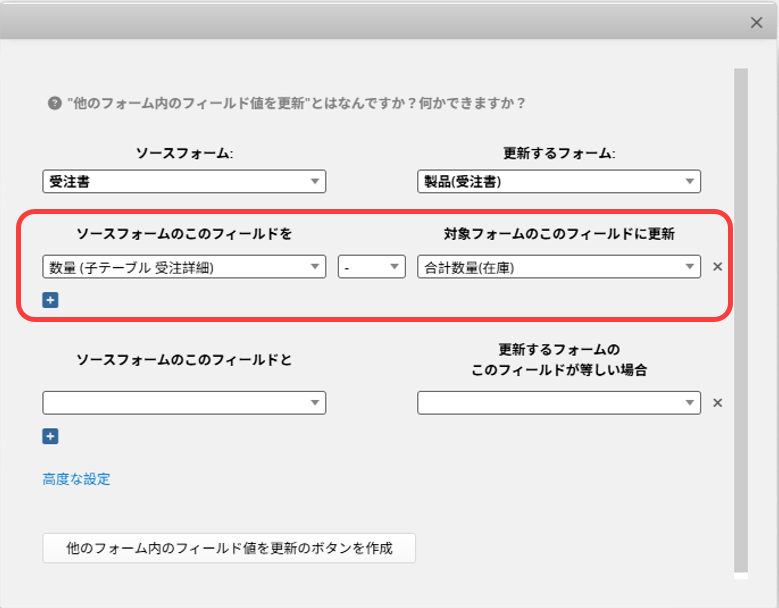Click the dialog's vertical scrollbar
Screen dimensions: 779x608
tap(740, 320)
